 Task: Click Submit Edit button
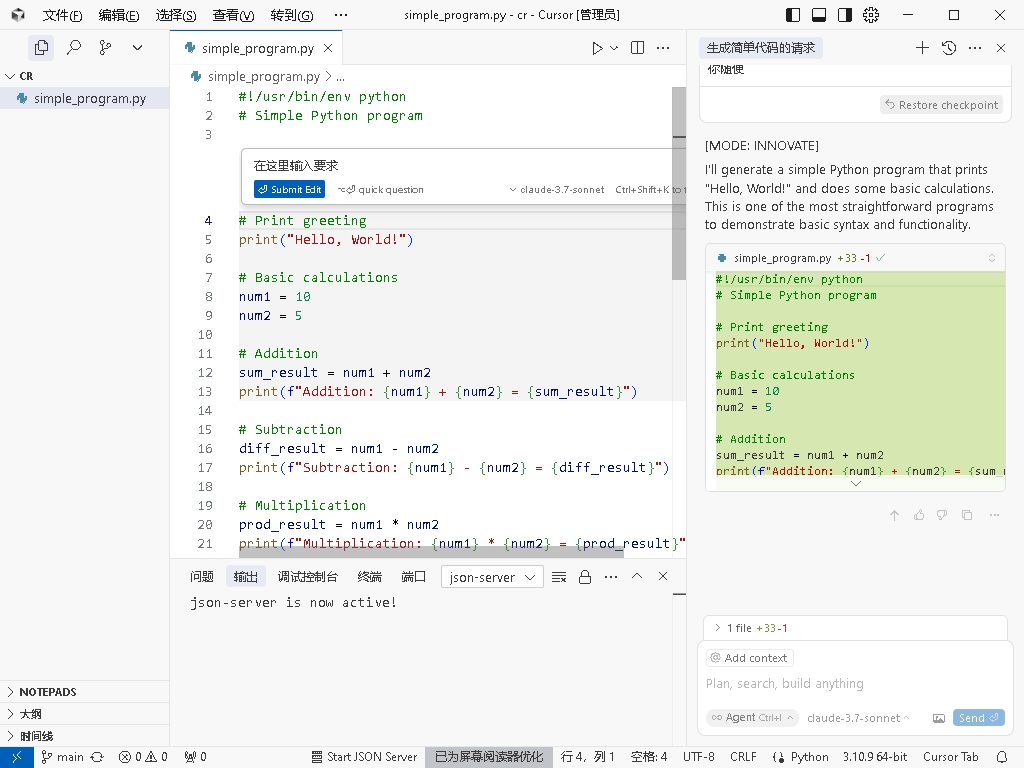tap(289, 189)
